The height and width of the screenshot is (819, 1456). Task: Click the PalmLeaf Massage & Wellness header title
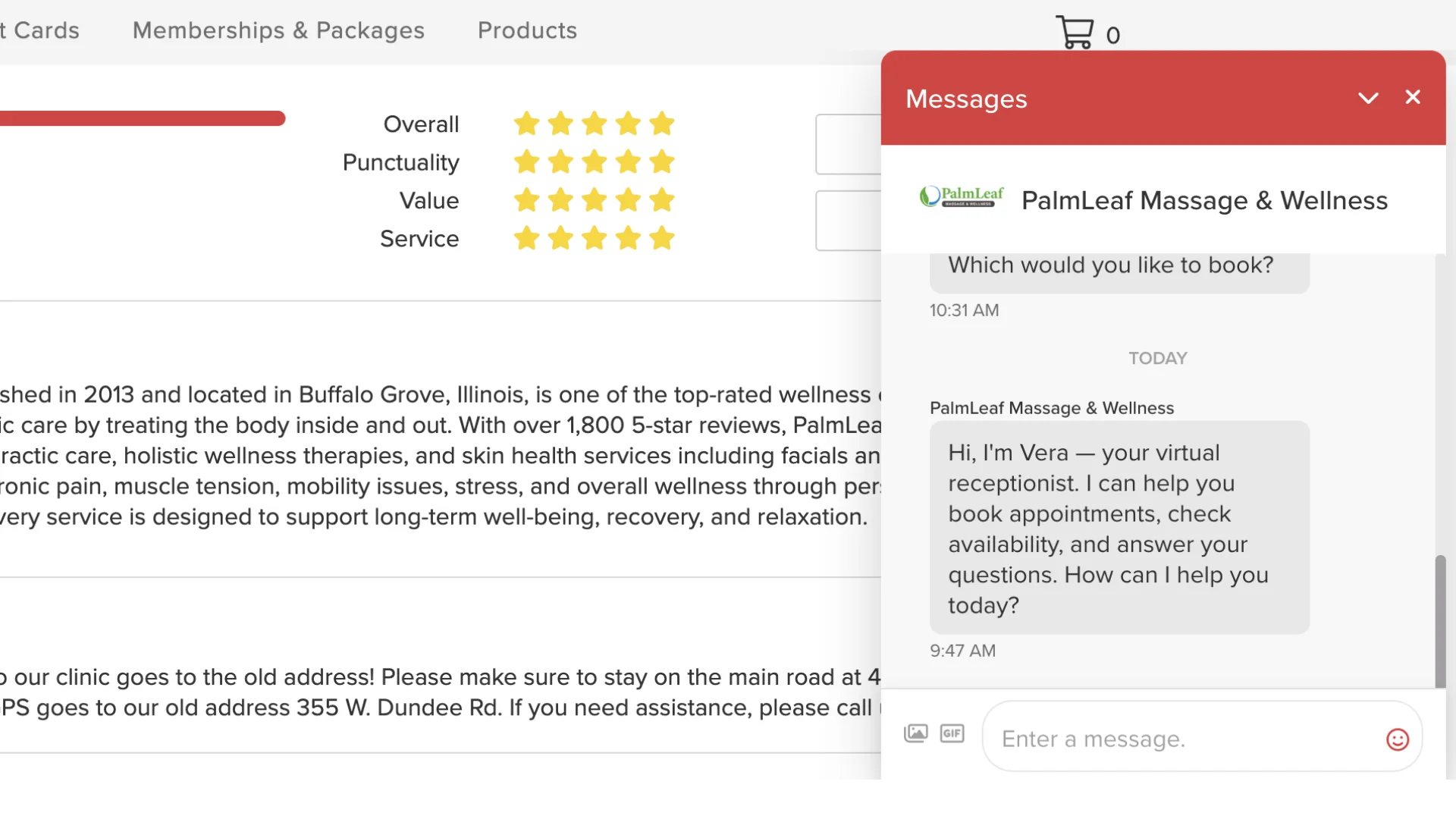click(1204, 201)
